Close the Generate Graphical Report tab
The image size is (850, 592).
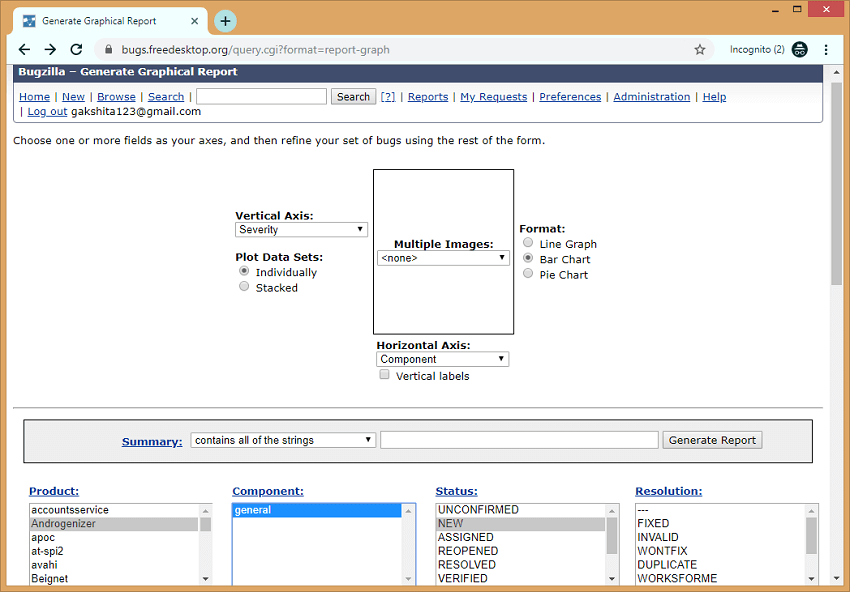(195, 21)
